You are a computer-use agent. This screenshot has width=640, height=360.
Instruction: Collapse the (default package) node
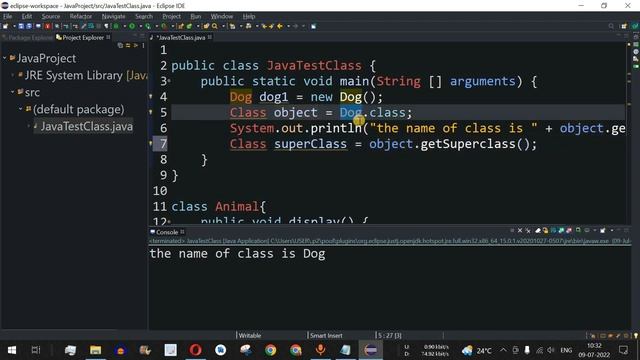click(x=20, y=109)
